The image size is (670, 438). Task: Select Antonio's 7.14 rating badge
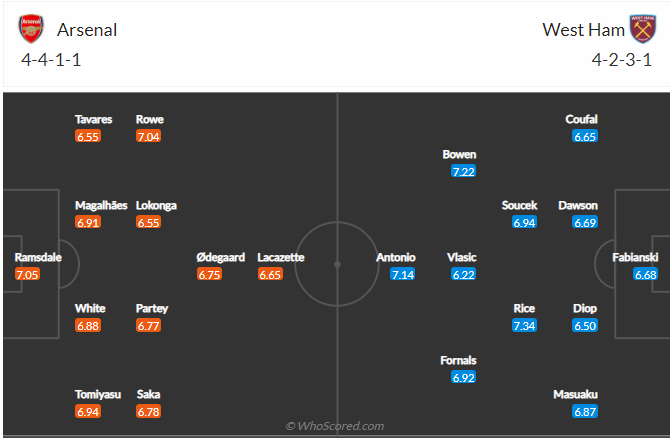click(x=403, y=274)
